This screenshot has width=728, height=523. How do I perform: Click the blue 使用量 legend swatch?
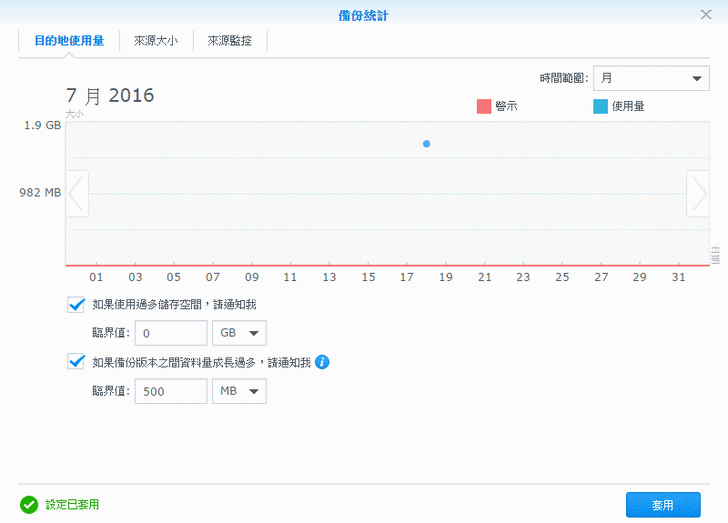click(x=600, y=106)
